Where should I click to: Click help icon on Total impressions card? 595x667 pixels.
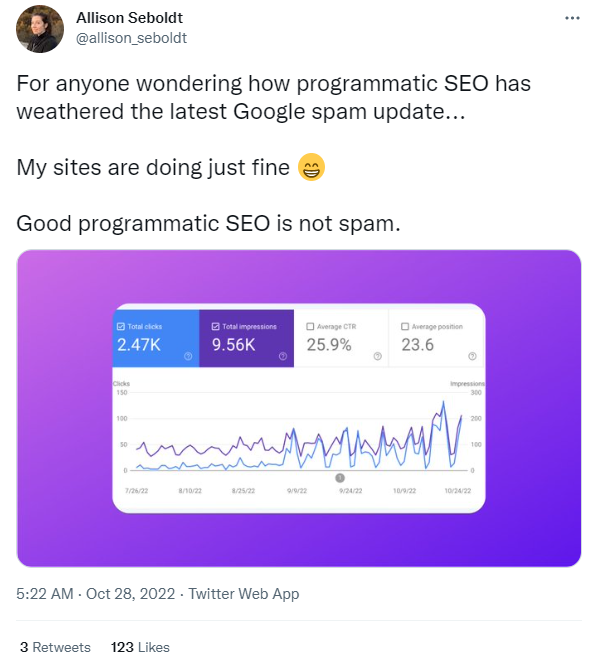[x=283, y=356]
